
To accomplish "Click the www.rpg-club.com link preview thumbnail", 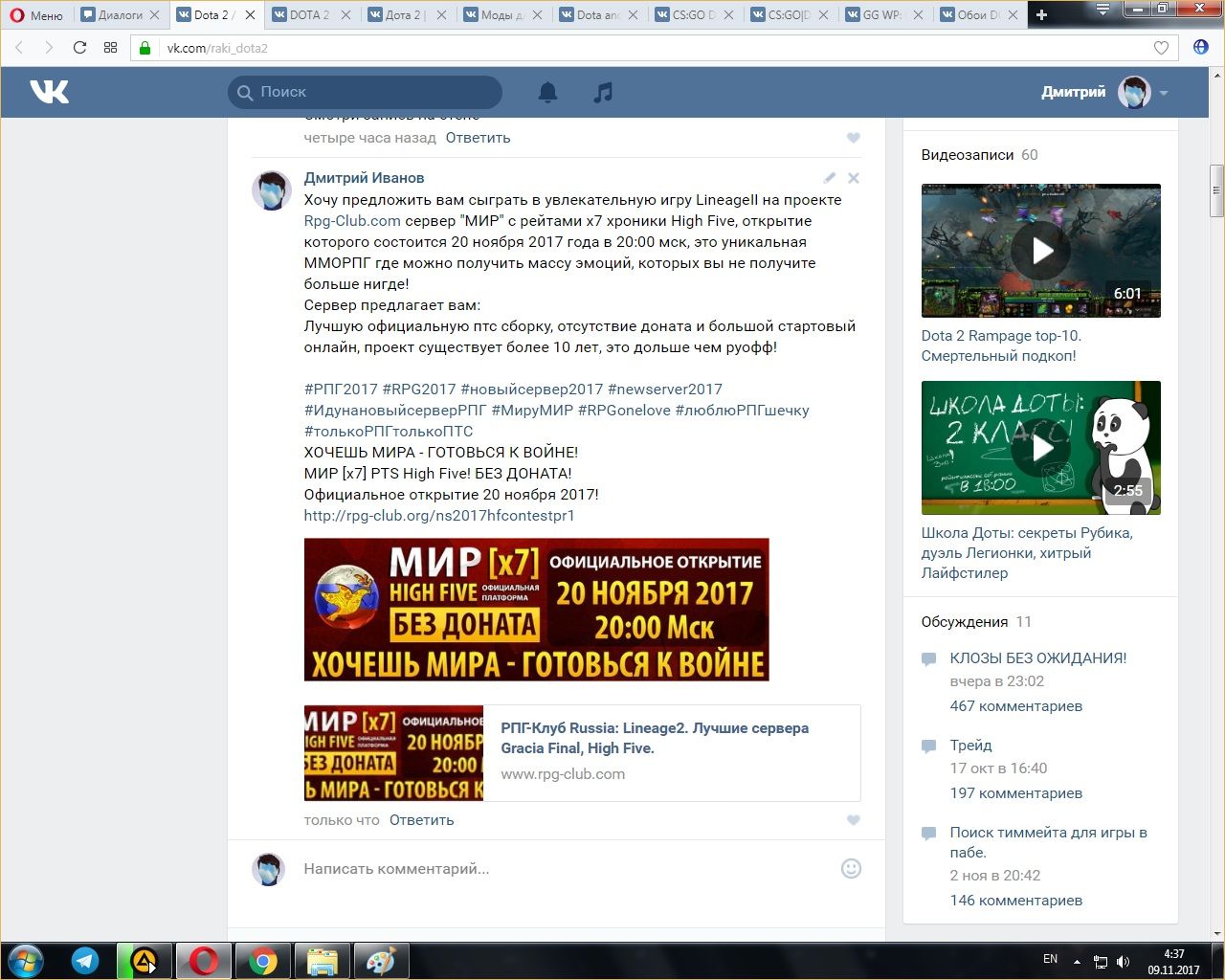I will coord(393,753).
